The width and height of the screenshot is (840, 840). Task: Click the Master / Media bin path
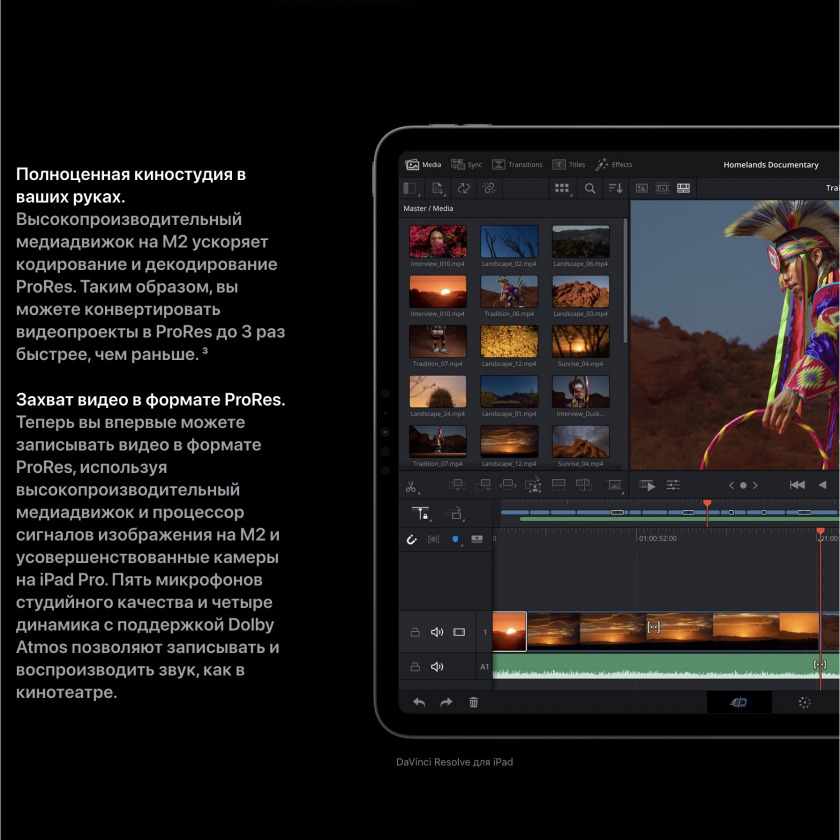click(428, 208)
